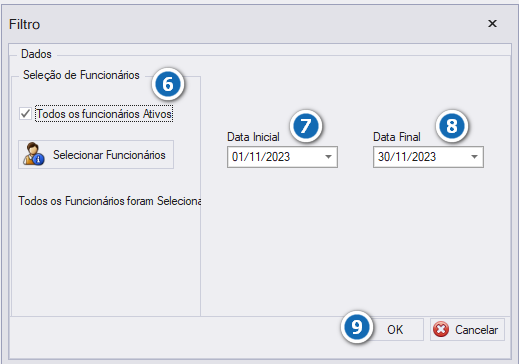
Task: Click the blue number 8 badge
Action: pos(452,126)
